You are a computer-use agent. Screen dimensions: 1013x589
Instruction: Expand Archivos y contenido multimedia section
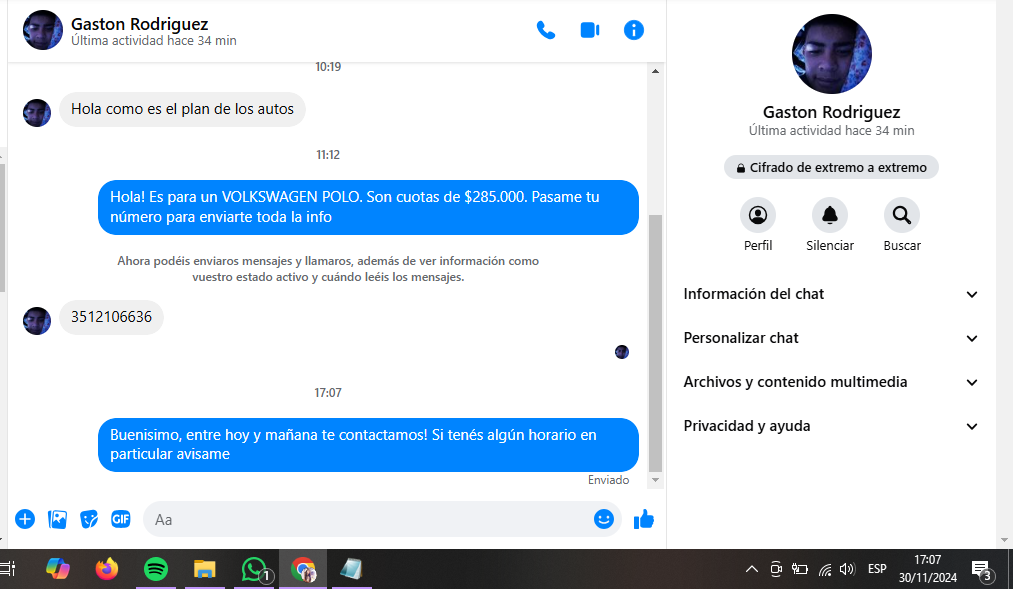(x=830, y=382)
